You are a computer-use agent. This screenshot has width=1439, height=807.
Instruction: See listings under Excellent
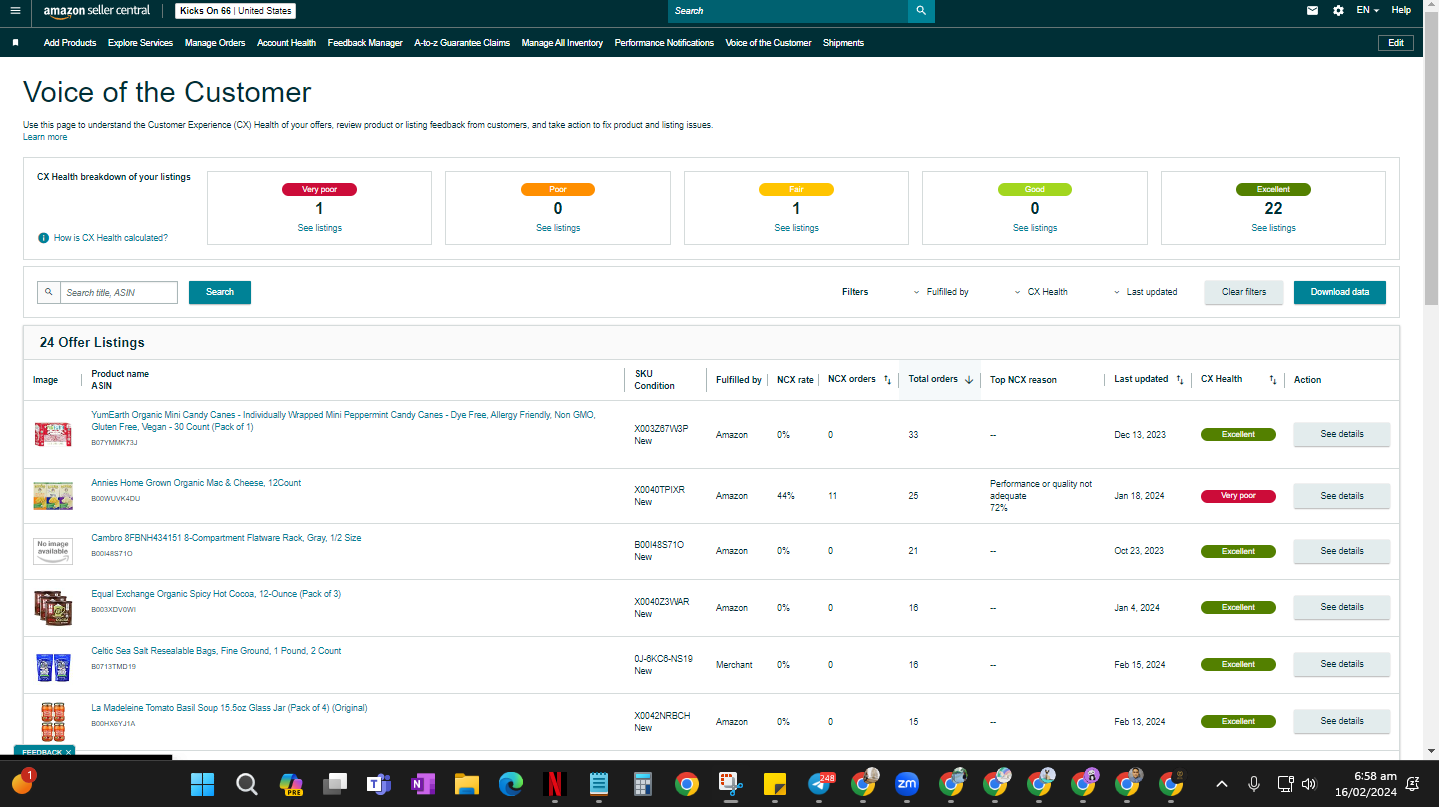pos(1273,228)
